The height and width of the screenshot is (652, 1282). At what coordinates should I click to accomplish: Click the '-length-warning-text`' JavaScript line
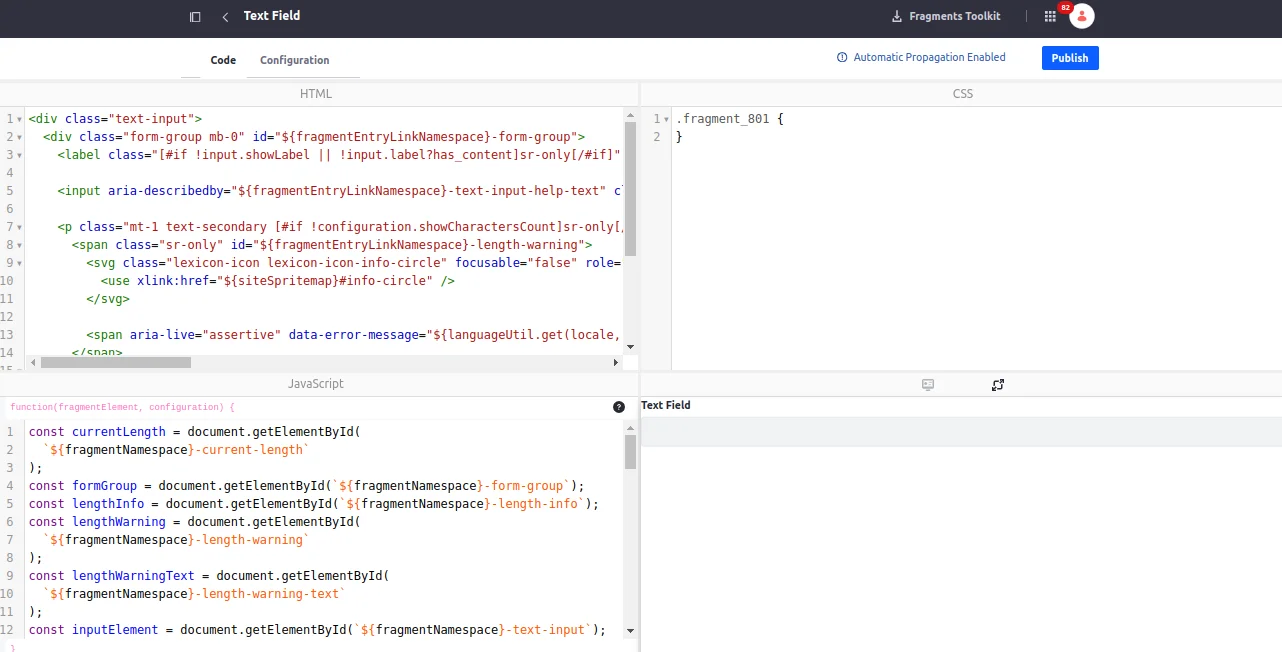point(194,594)
